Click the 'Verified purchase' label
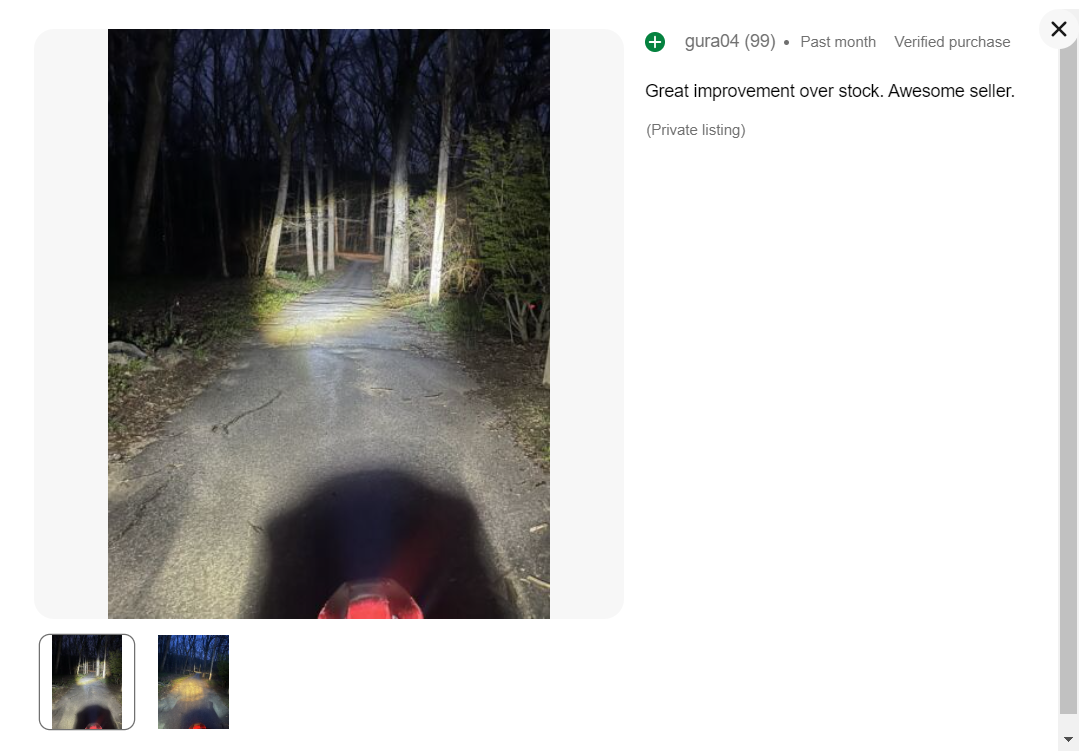1088x751 pixels. (952, 42)
